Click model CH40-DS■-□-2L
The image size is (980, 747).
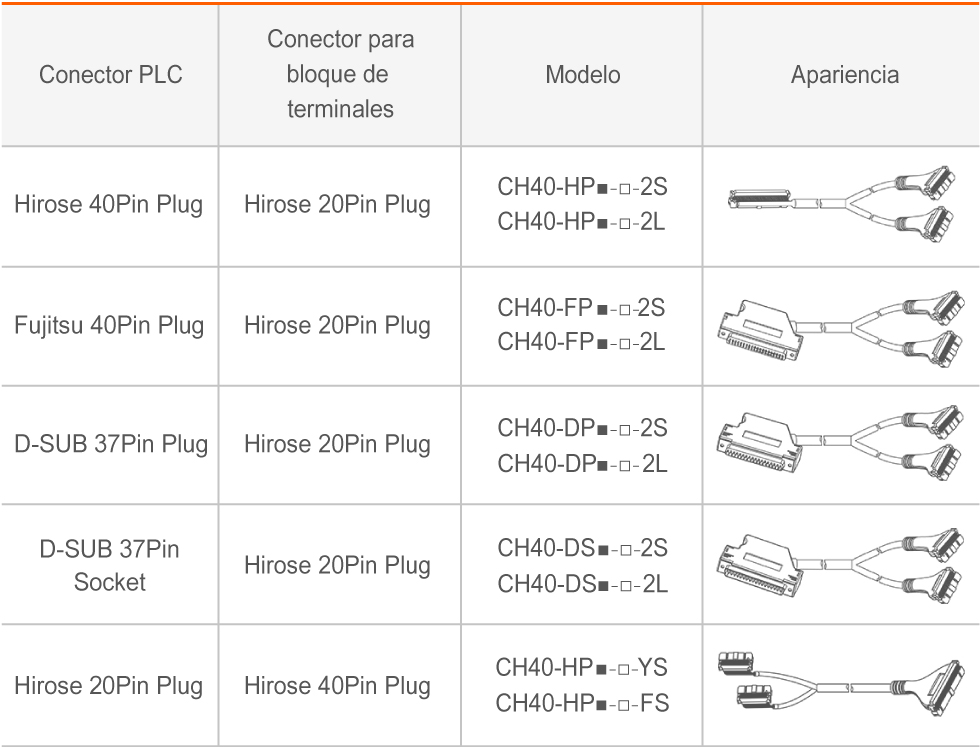pyautogui.click(x=582, y=584)
